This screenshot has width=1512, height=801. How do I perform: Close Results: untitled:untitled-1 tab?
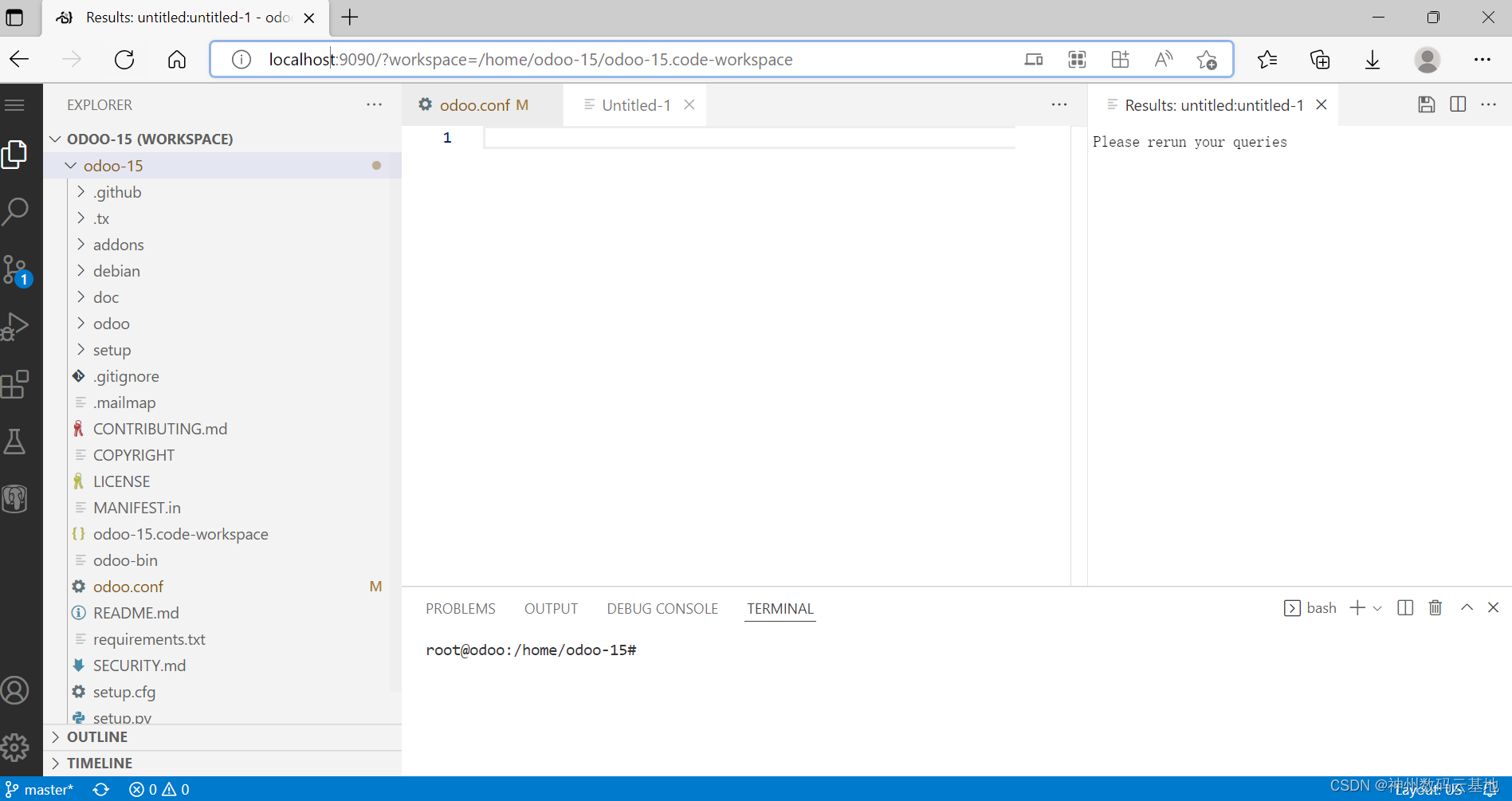coord(1322,104)
